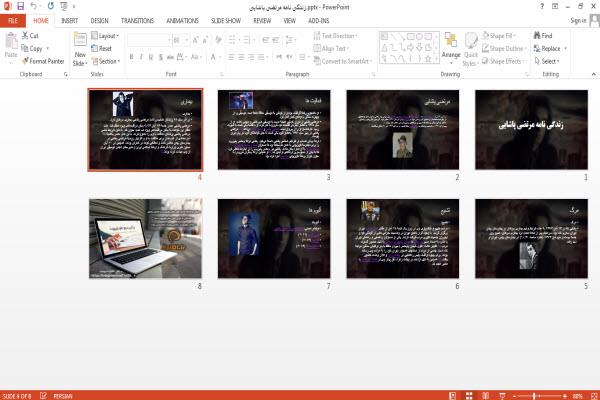Open the Text Direction dropdown
600x400 pixels.
coord(336,36)
